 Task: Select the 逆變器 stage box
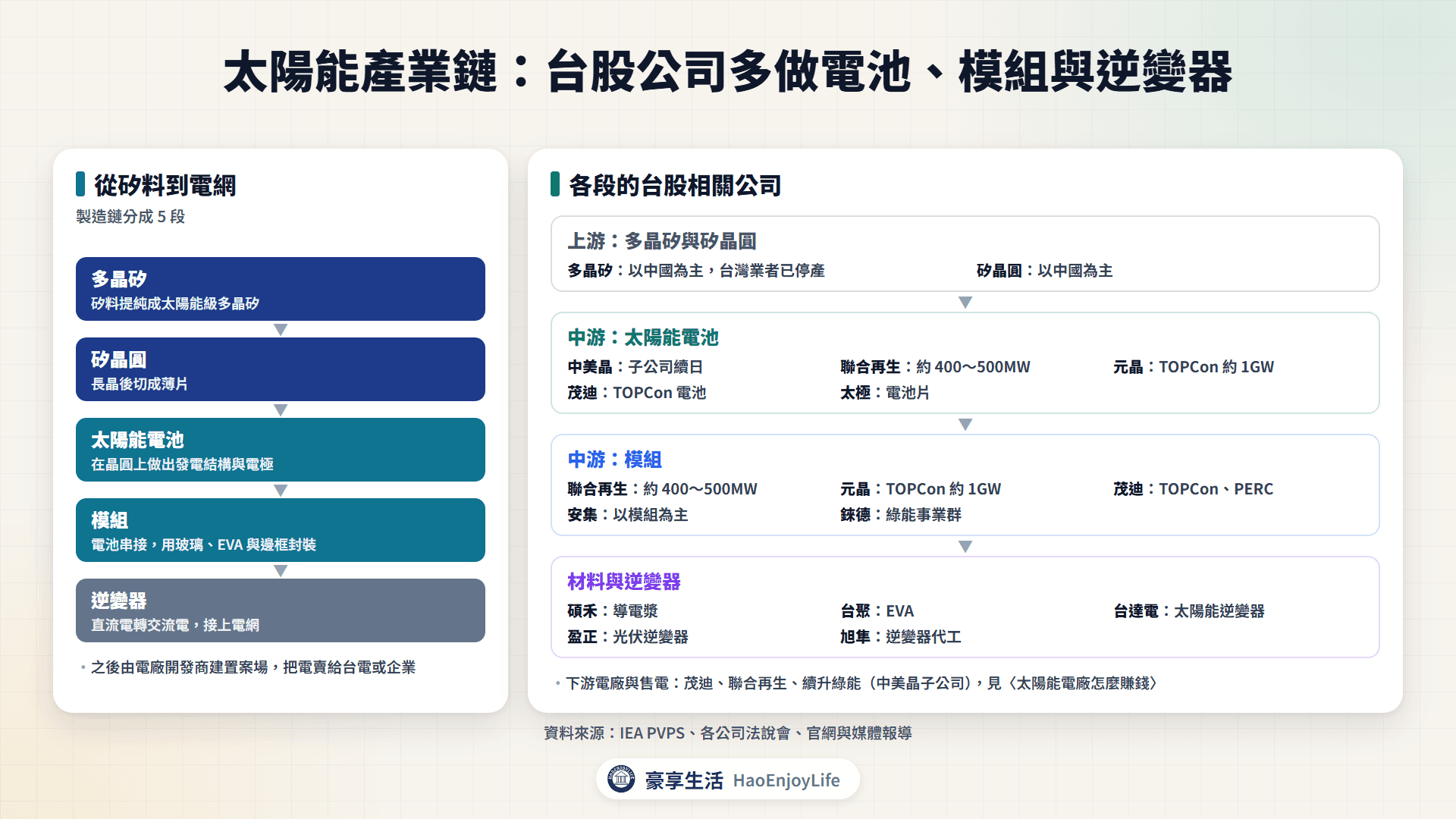pos(281,610)
